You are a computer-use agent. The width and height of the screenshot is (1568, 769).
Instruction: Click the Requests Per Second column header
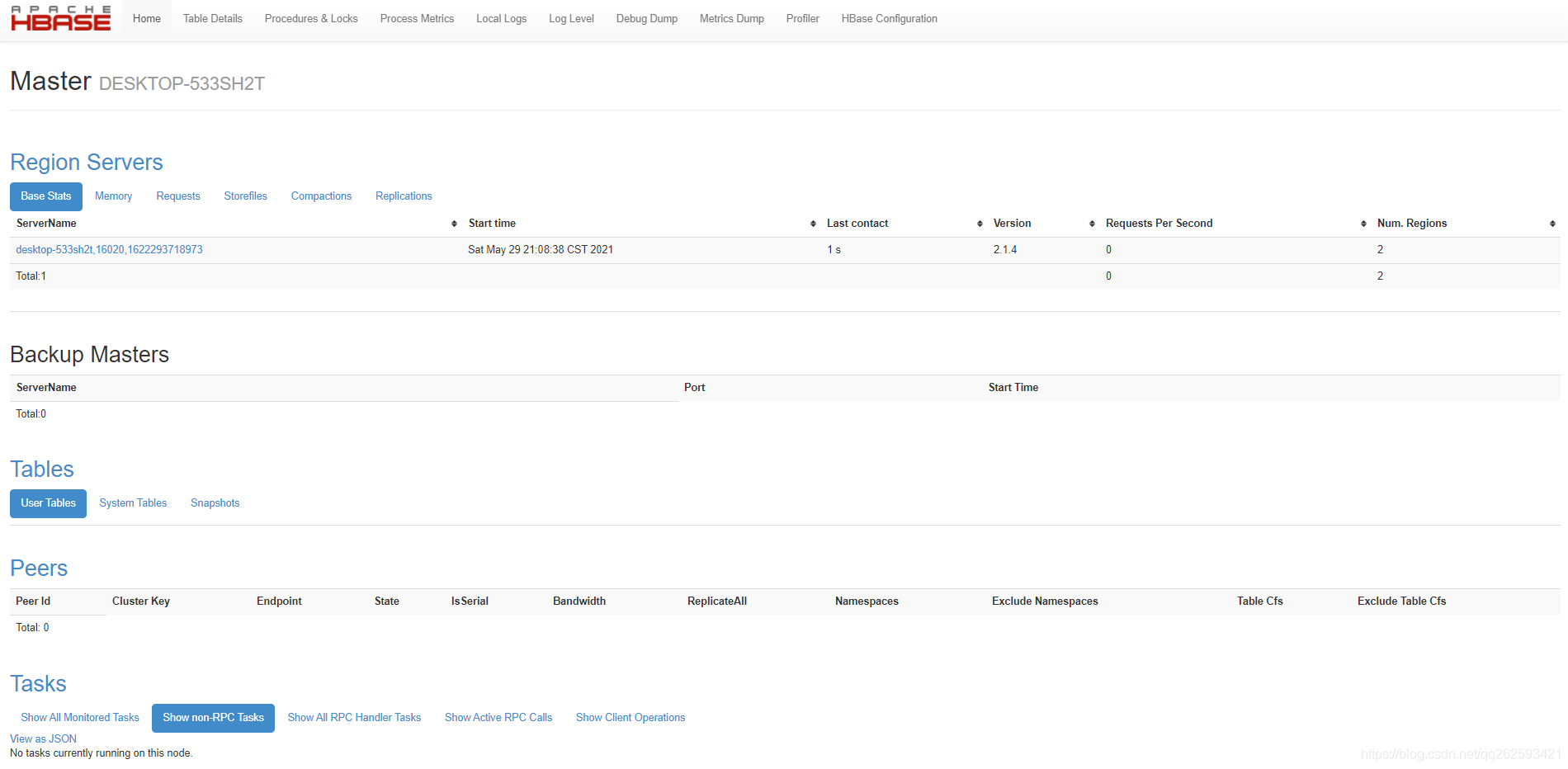[x=1159, y=224]
